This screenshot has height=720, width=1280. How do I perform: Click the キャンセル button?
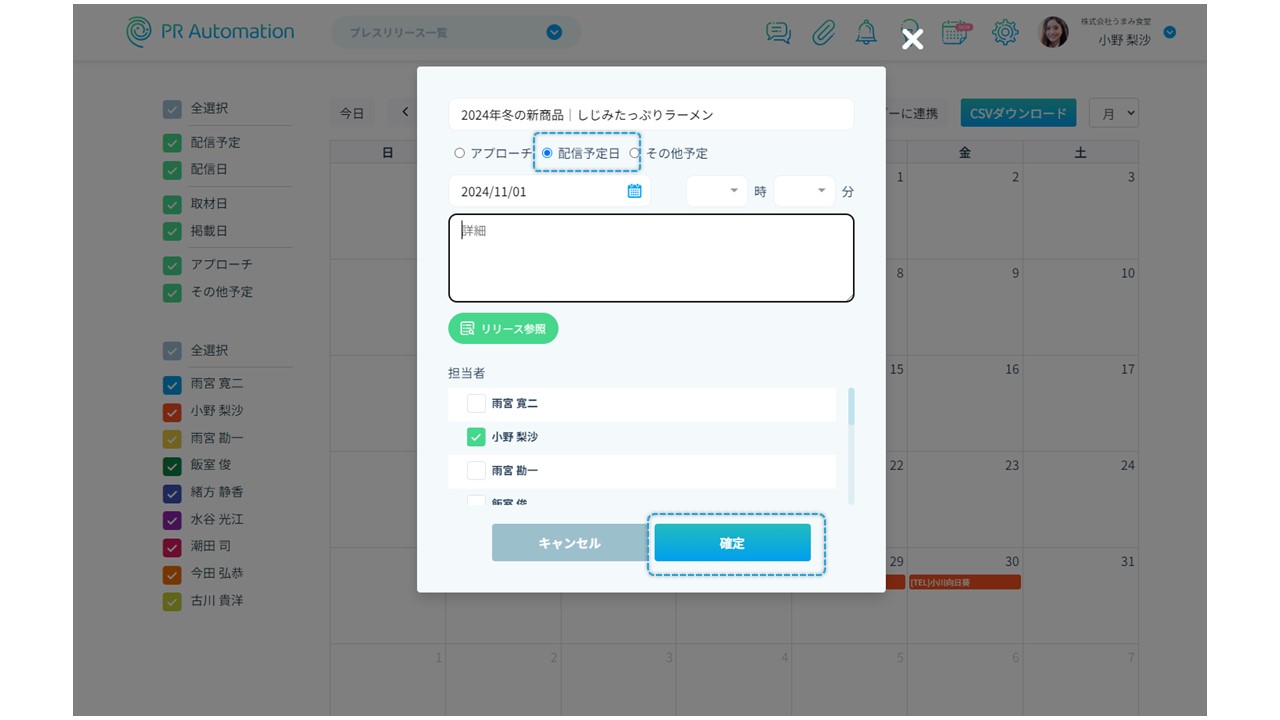coord(569,543)
